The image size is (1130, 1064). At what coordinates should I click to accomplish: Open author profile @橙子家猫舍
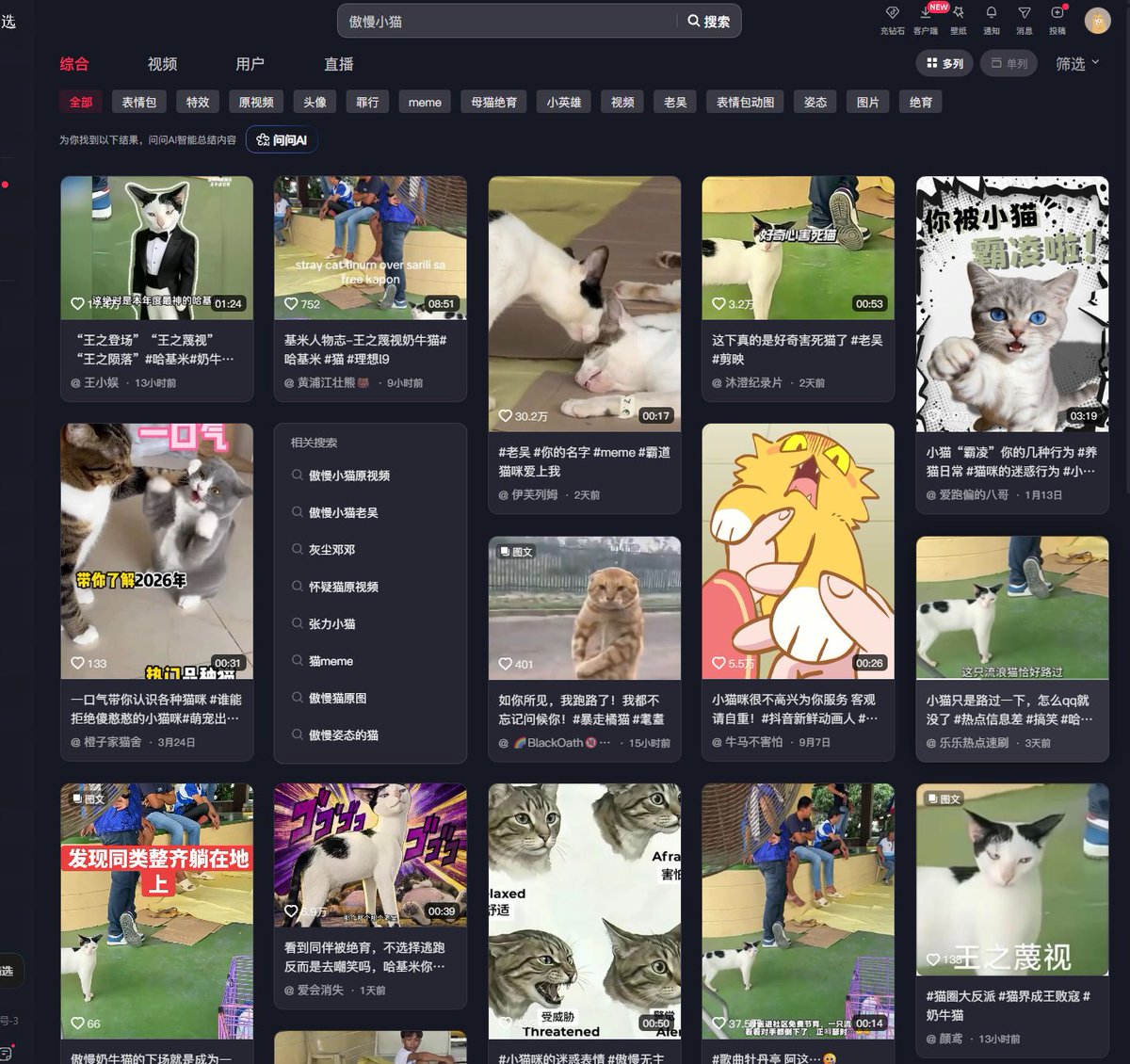point(106,742)
